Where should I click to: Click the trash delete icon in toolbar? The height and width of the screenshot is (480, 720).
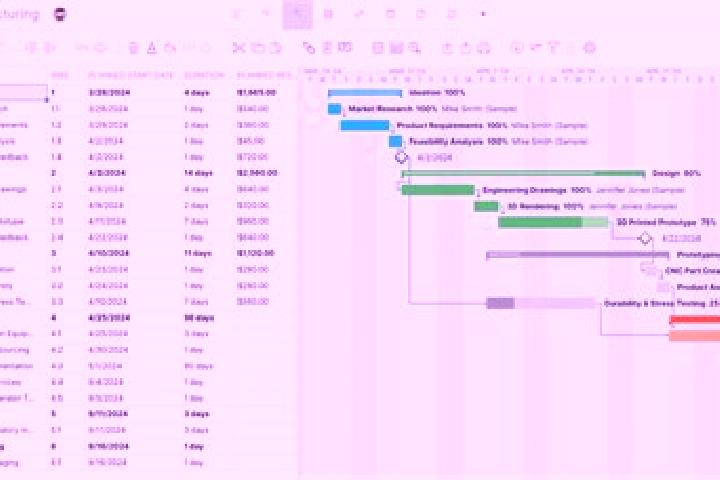point(133,47)
